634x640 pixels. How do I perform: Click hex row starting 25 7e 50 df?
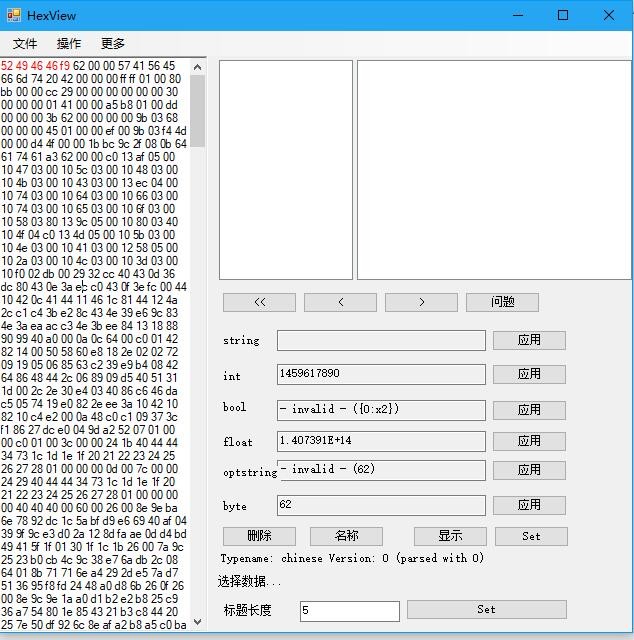pyautogui.click(x=94, y=625)
